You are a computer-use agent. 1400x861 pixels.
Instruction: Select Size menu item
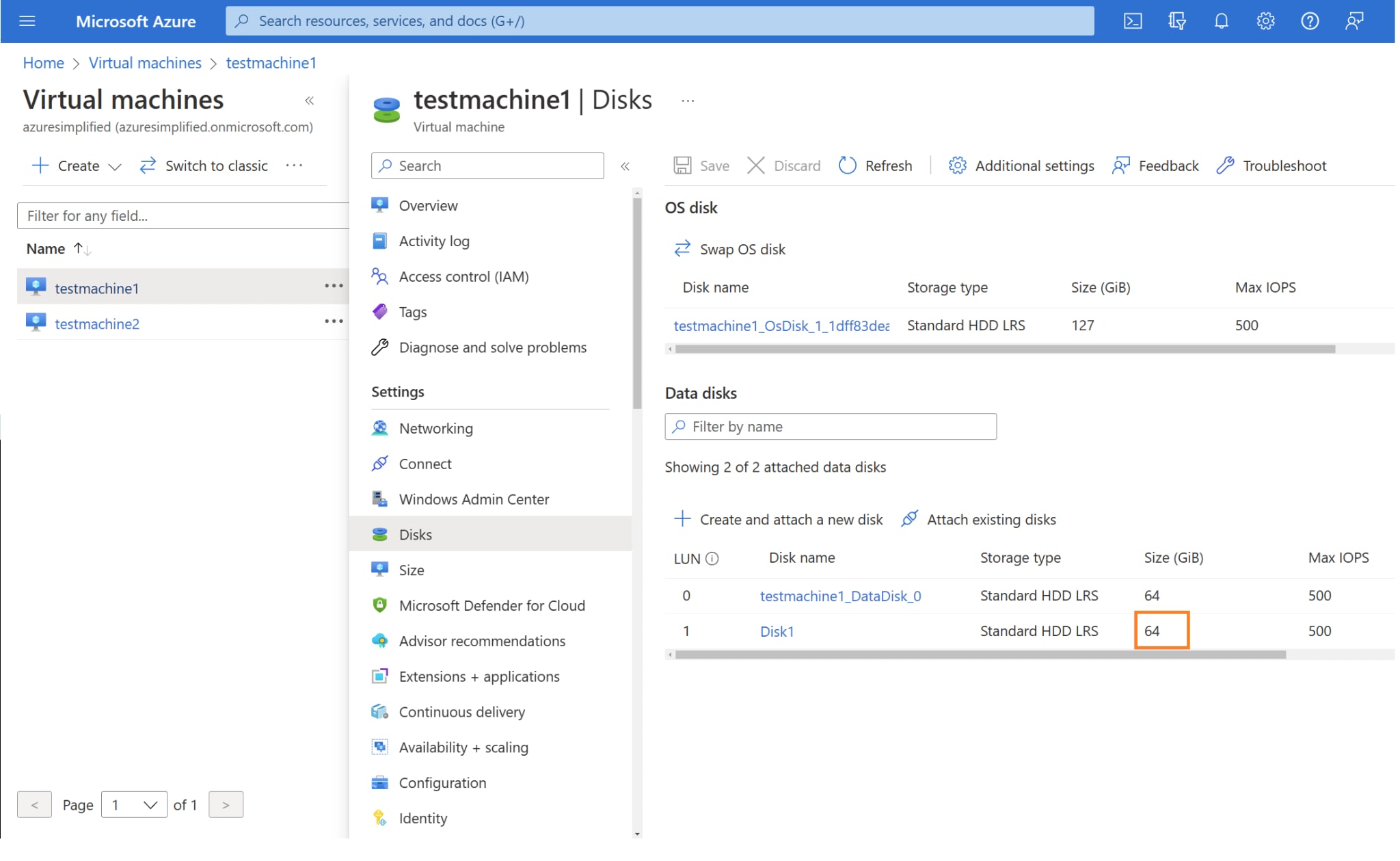pos(411,570)
